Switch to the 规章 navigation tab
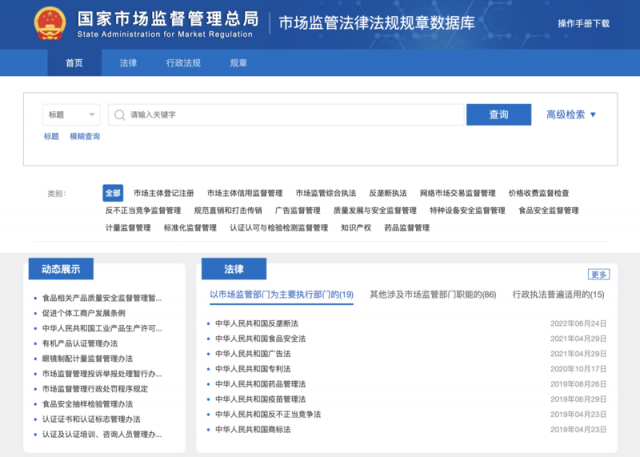This screenshot has height=457, width=640. [239, 63]
